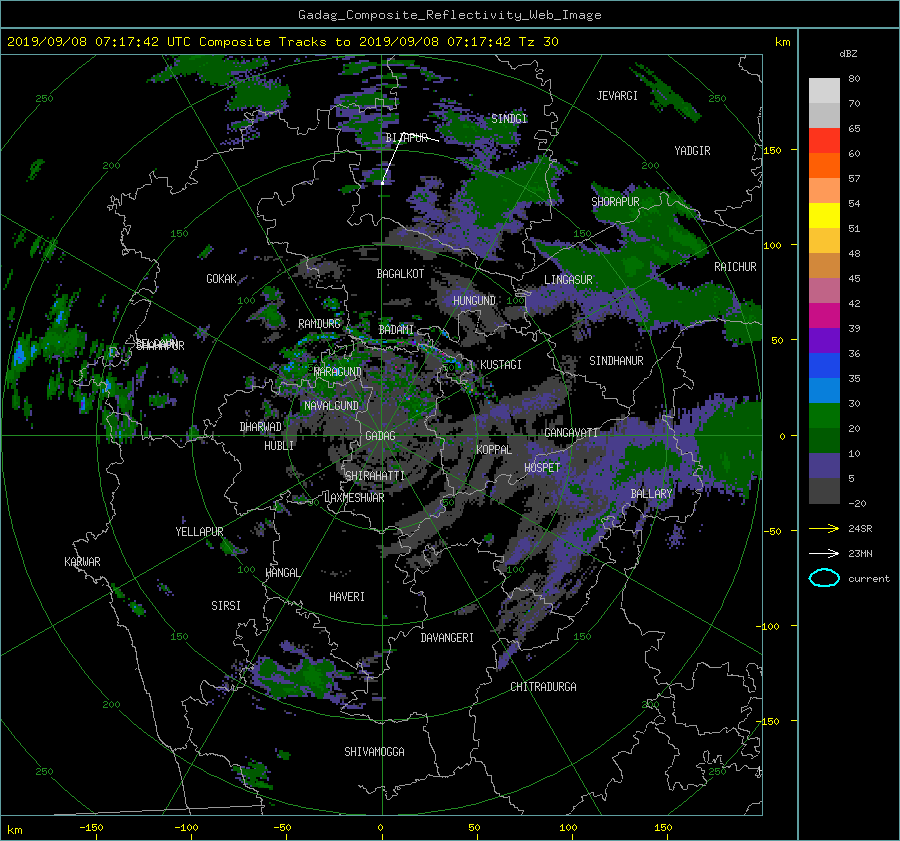900x841 pixels.
Task: Click the BAGALKOT city label
Action: pyautogui.click(x=400, y=274)
